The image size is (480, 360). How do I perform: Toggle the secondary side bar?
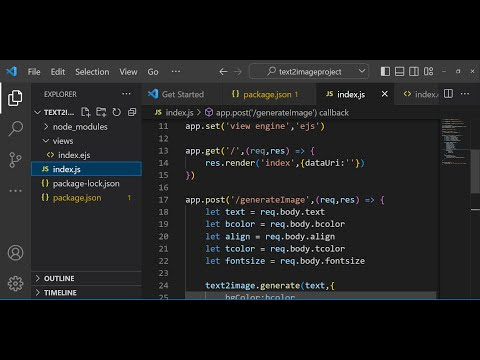tap(414, 71)
